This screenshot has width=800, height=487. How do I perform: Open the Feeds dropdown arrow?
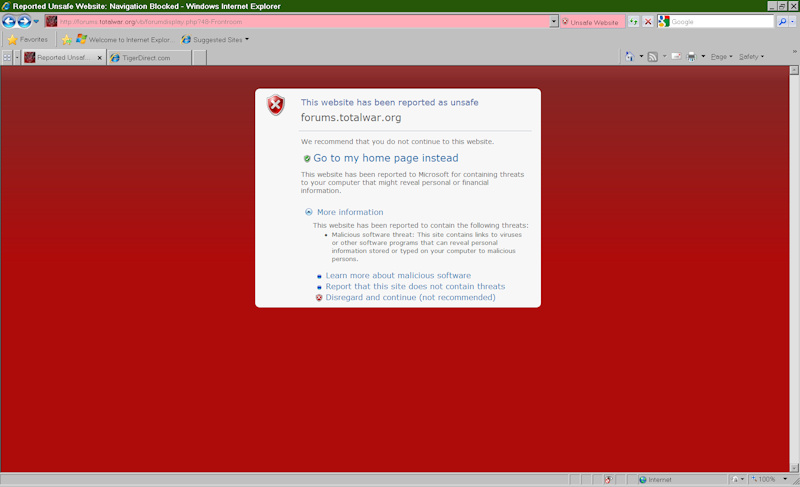point(664,57)
